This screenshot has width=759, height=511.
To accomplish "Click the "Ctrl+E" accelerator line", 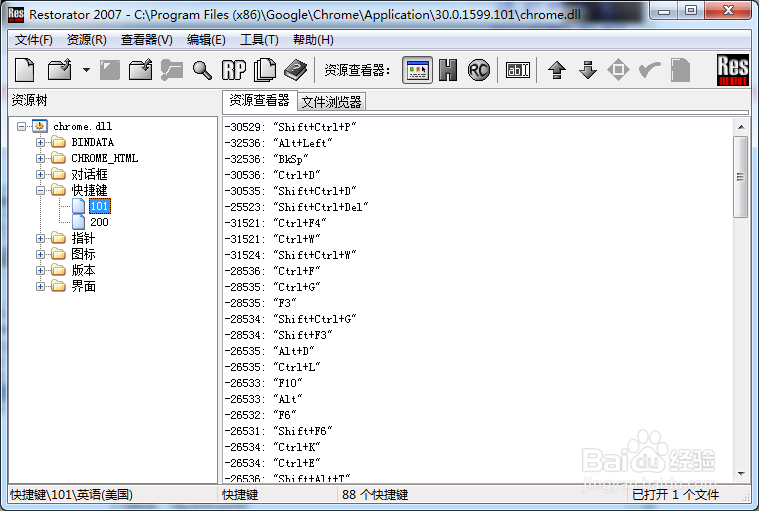I will 273,463.
